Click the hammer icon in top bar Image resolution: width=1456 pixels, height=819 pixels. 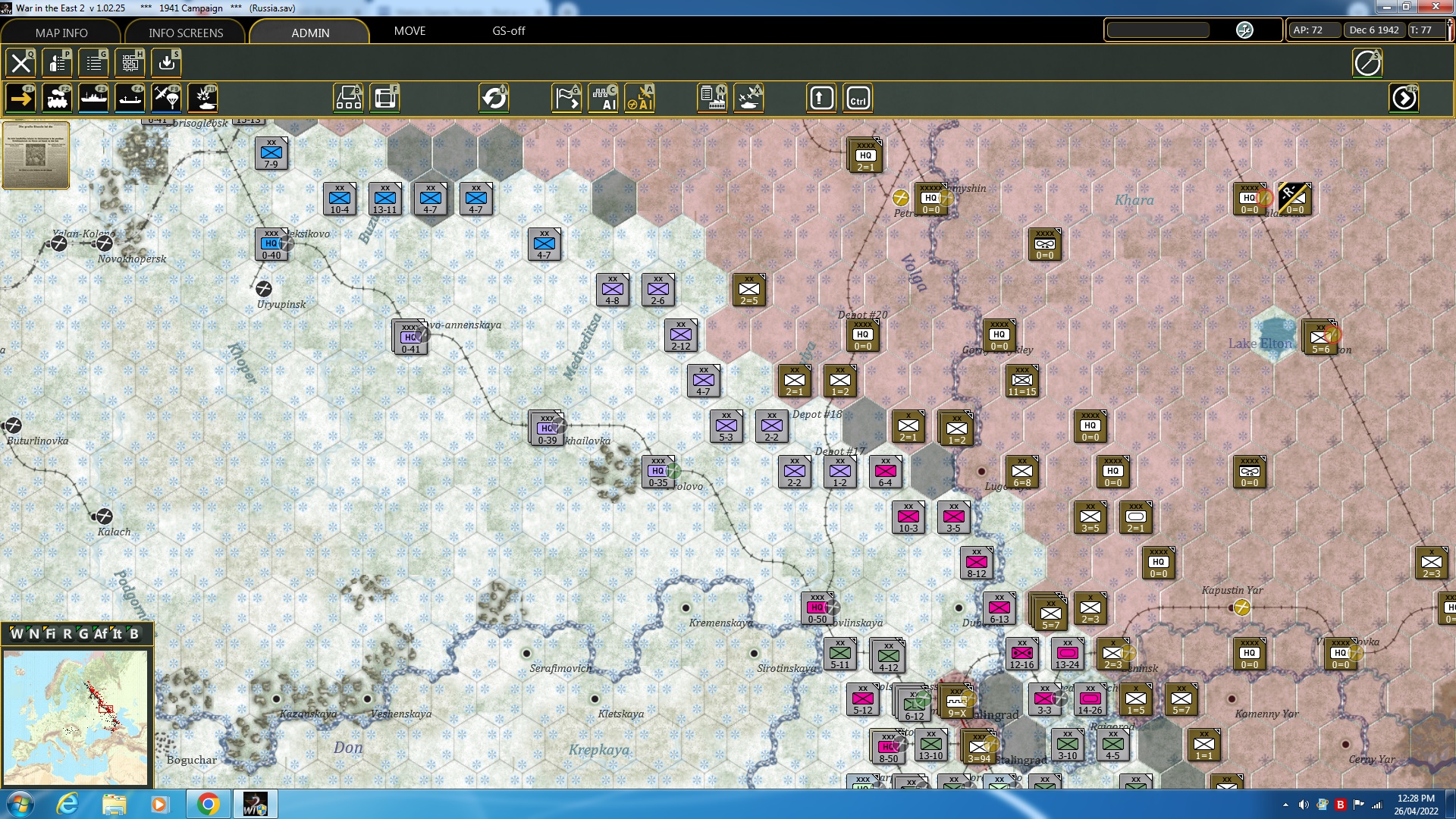[1244, 30]
